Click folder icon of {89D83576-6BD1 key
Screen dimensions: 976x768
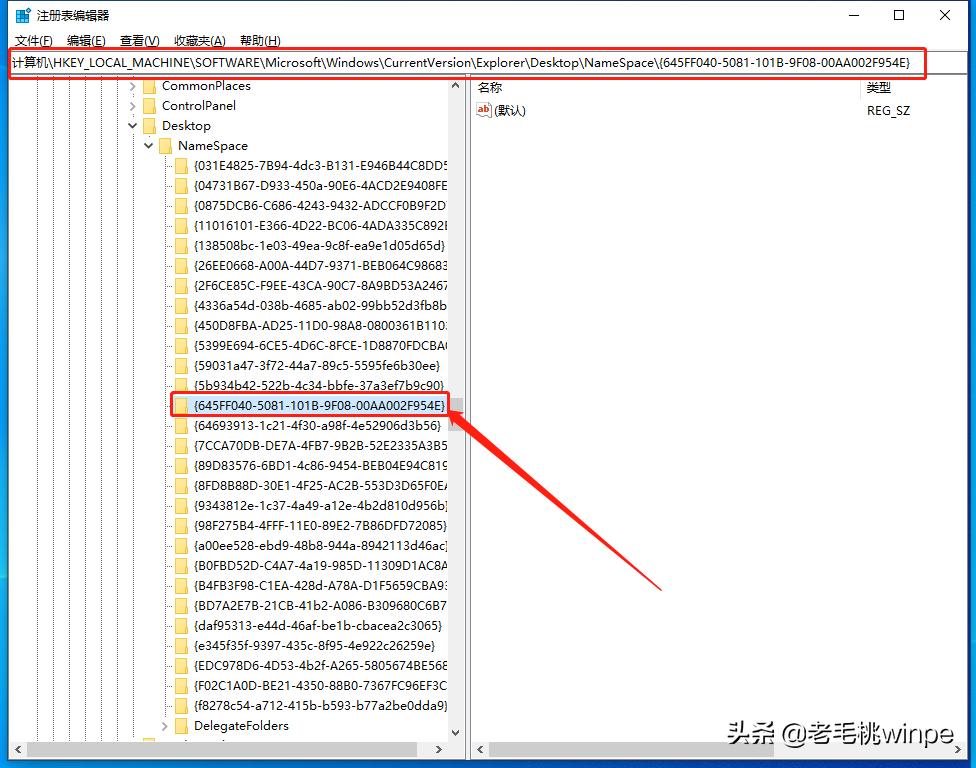click(181, 466)
